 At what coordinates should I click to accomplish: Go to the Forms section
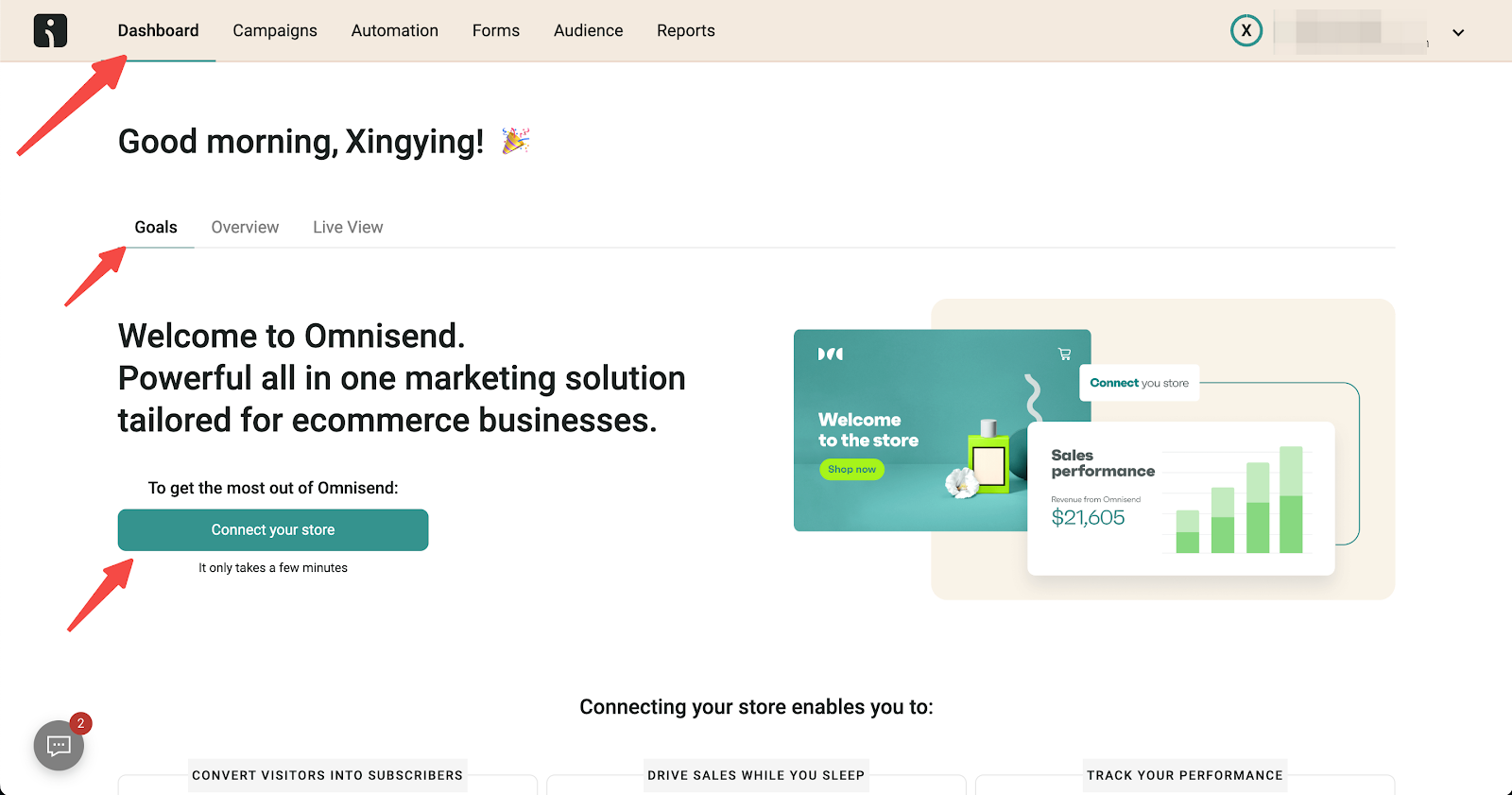(x=496, y=30)
